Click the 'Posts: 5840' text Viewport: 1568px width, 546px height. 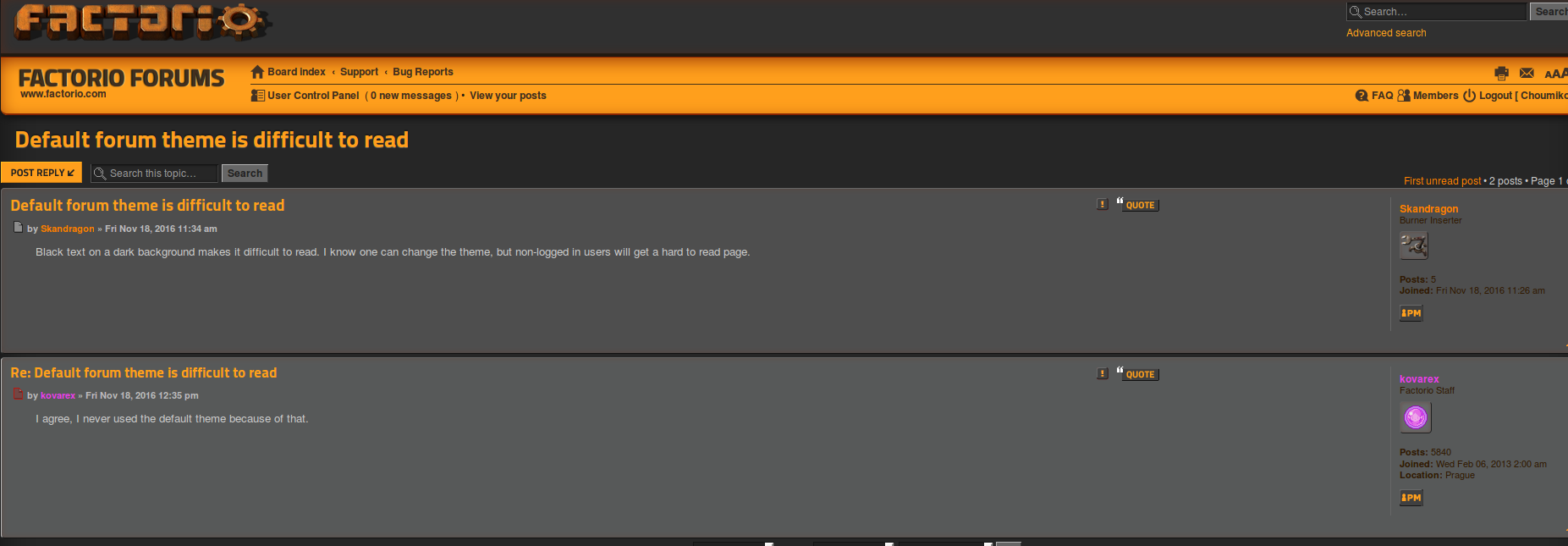point(1425,452)
